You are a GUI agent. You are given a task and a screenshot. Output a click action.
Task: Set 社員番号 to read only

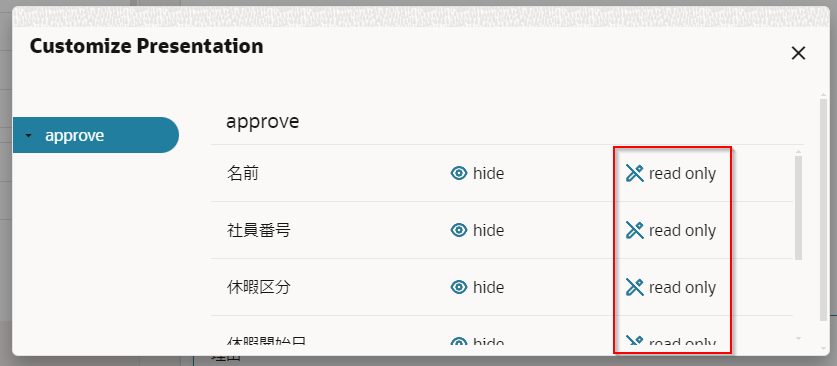(x=670, y=230)
